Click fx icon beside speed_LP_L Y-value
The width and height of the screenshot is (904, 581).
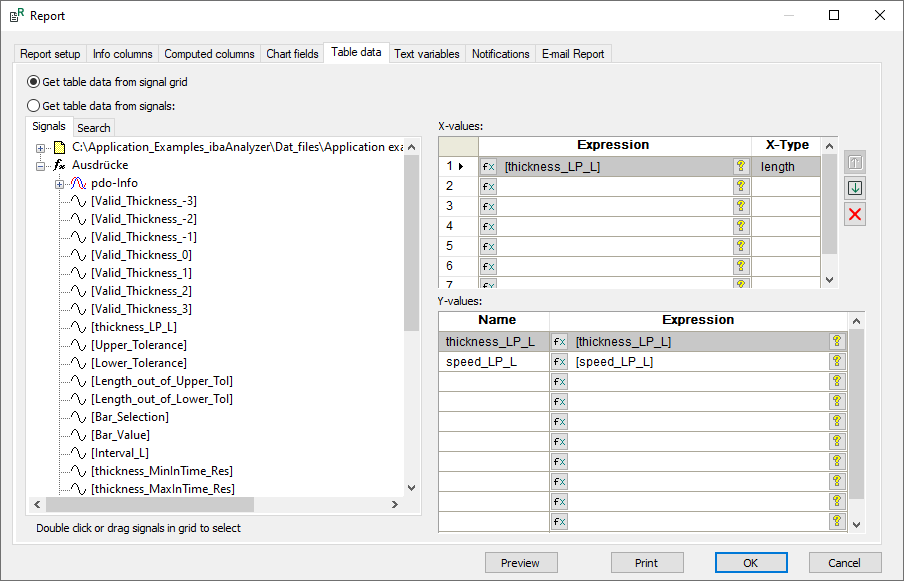coord(559,362)
